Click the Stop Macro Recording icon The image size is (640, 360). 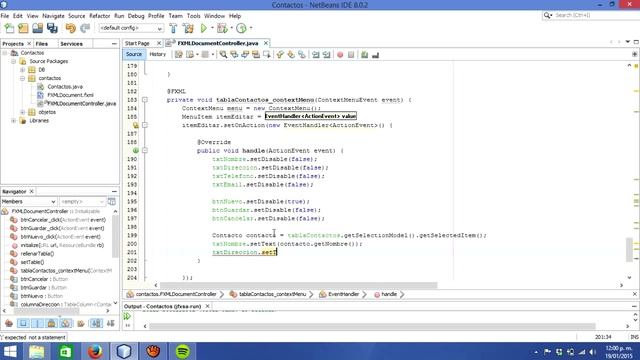351,55
